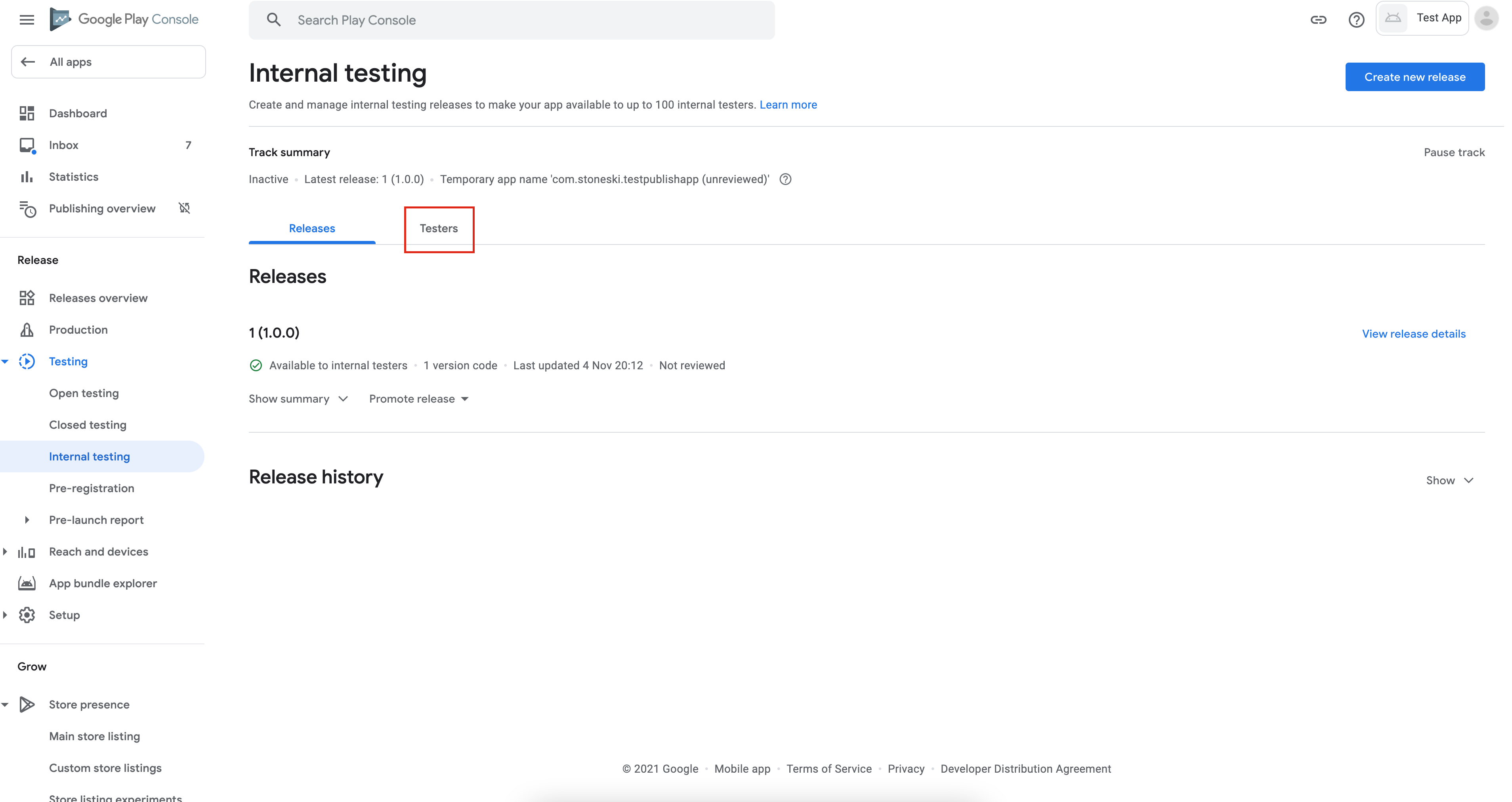The height and width of the screenshot is (802, 1512).
Task: Click the Inbox sidebar icon
Action: [x=27, y=145]
